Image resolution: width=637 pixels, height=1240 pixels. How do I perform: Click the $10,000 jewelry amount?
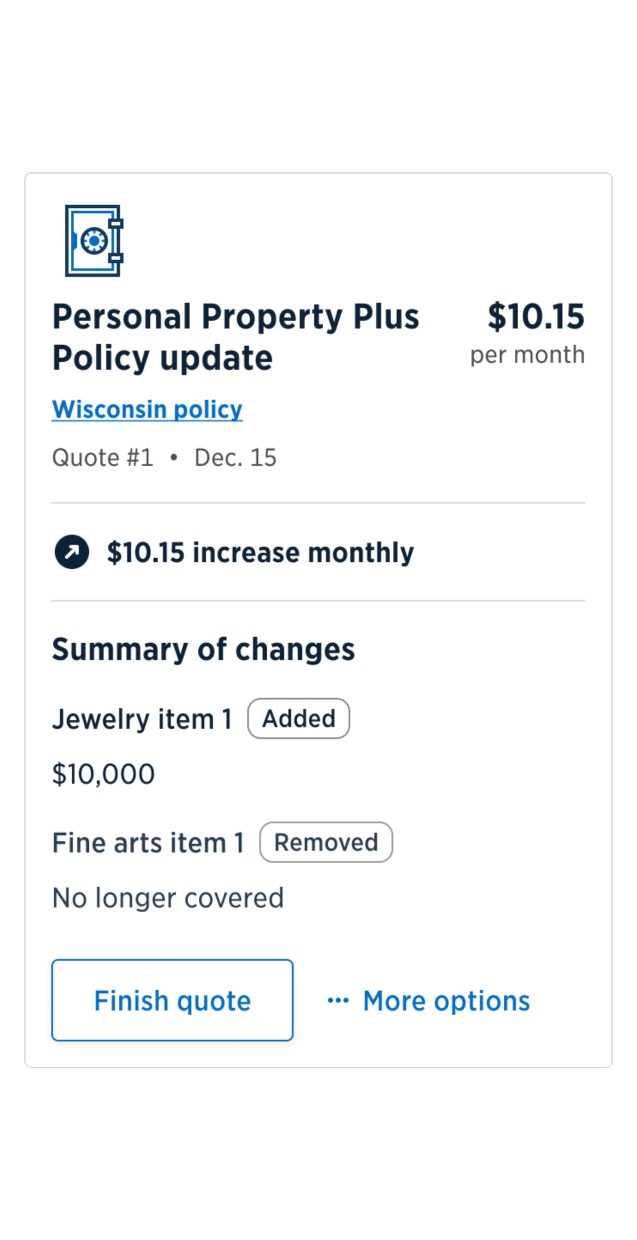103,774
